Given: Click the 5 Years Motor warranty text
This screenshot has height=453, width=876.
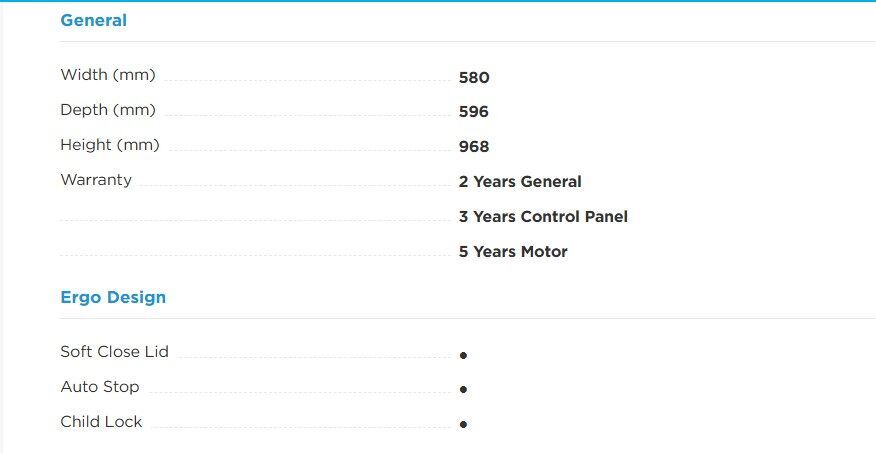Looking at the screenshot, I should click(513, 252).
